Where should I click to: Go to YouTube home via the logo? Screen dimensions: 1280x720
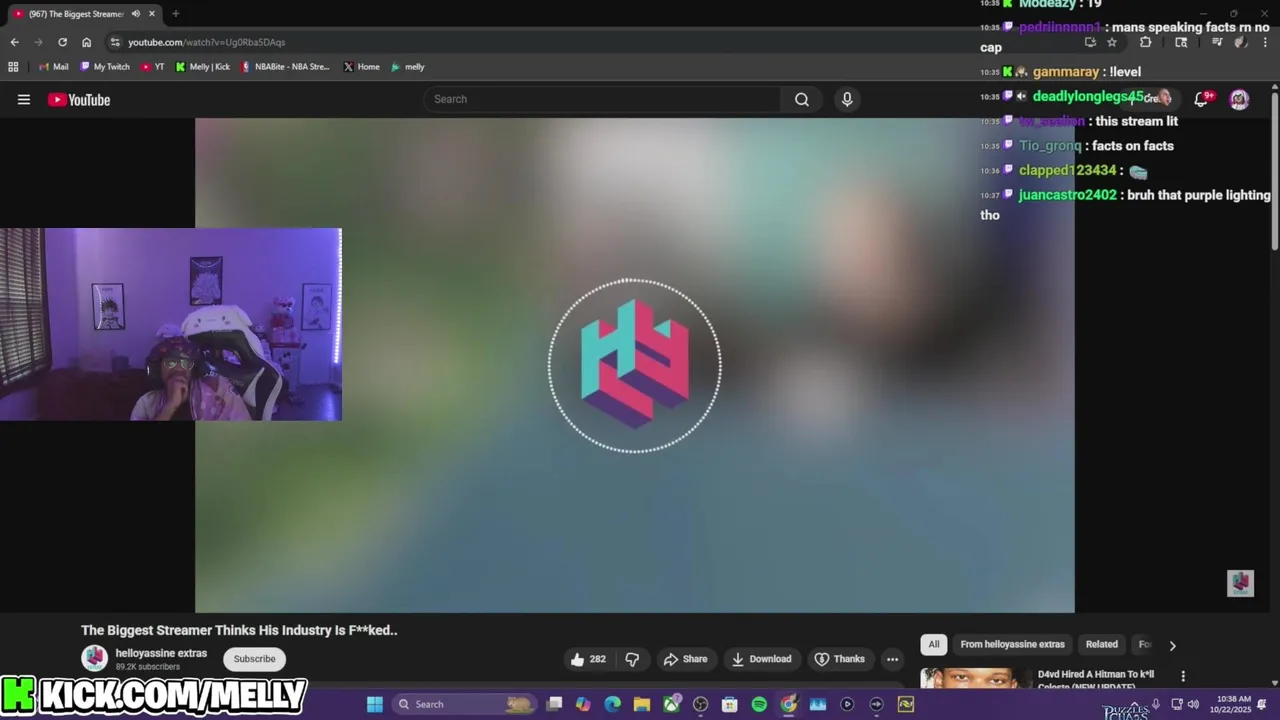pyautogui.click(x=79, y=99)
